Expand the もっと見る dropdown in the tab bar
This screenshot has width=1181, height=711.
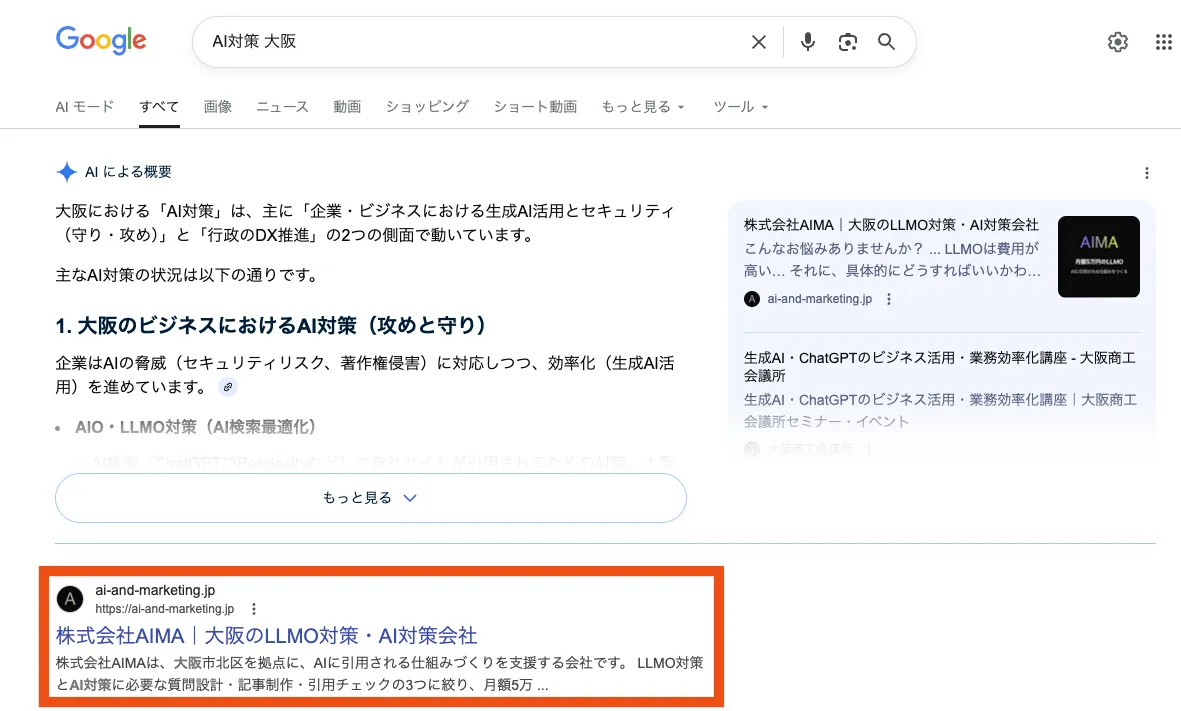[642, 107]
